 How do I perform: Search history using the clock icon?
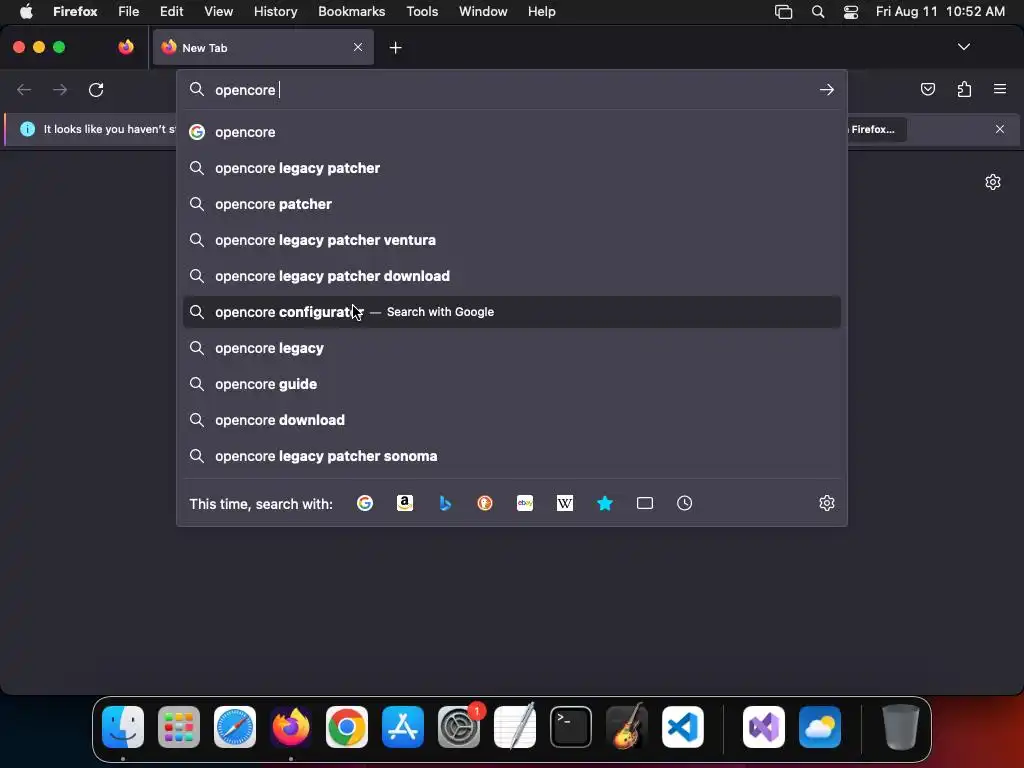tap(684, 503)
